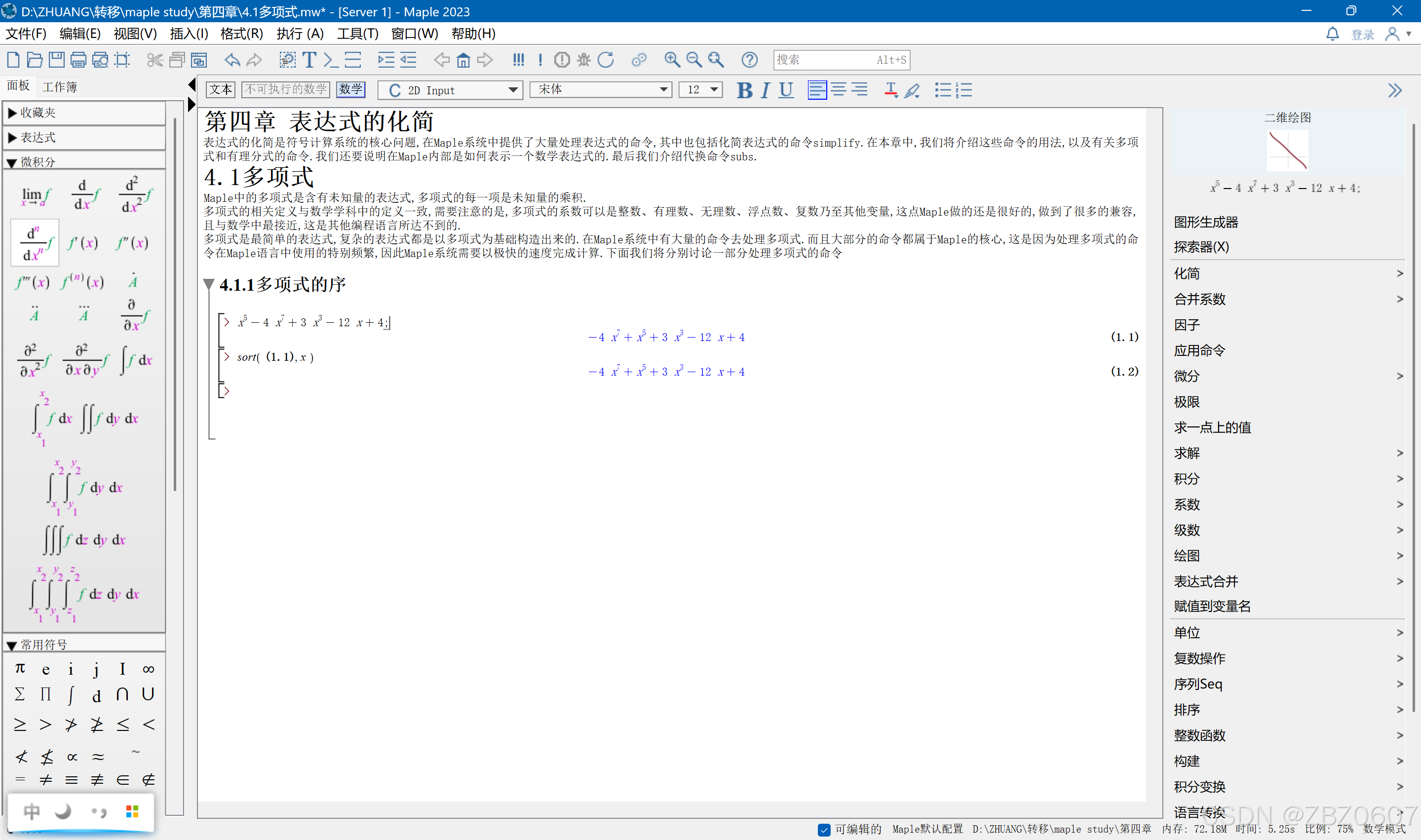Viewport: 1421px width, 840px height.
Task: Open the 编辑(E) menu
Action: point(80,34)
